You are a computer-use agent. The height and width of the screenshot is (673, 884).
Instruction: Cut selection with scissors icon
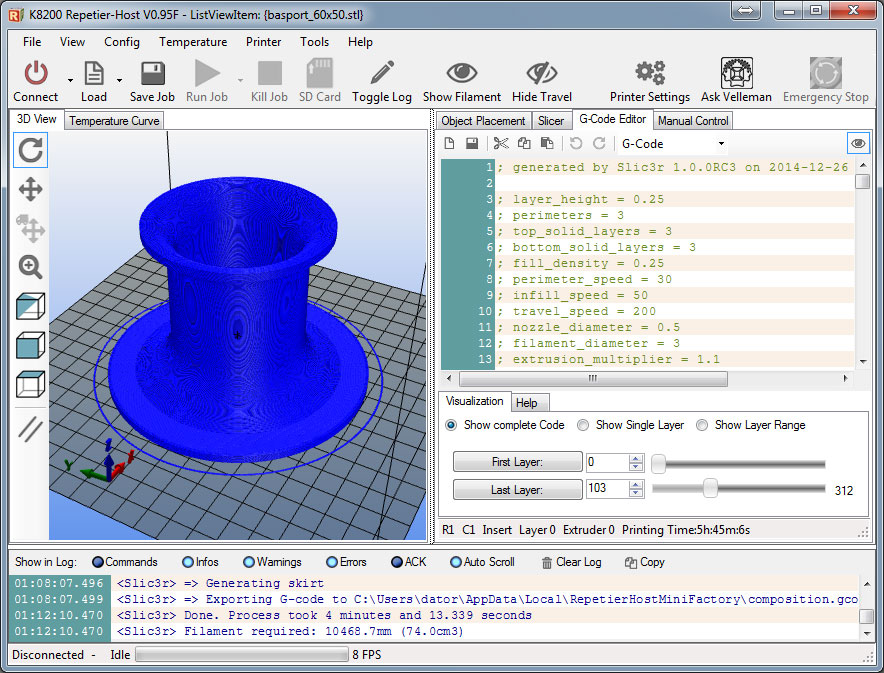501,144
